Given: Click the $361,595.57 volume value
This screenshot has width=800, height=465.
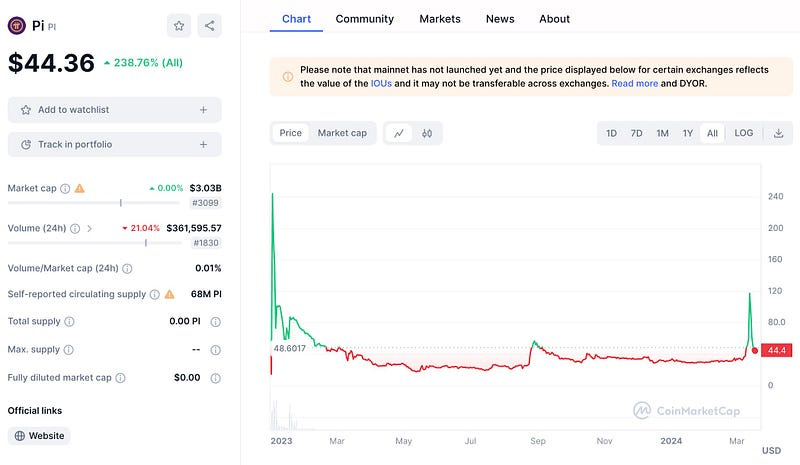Looking at the screenshot, I should [194, 228].
